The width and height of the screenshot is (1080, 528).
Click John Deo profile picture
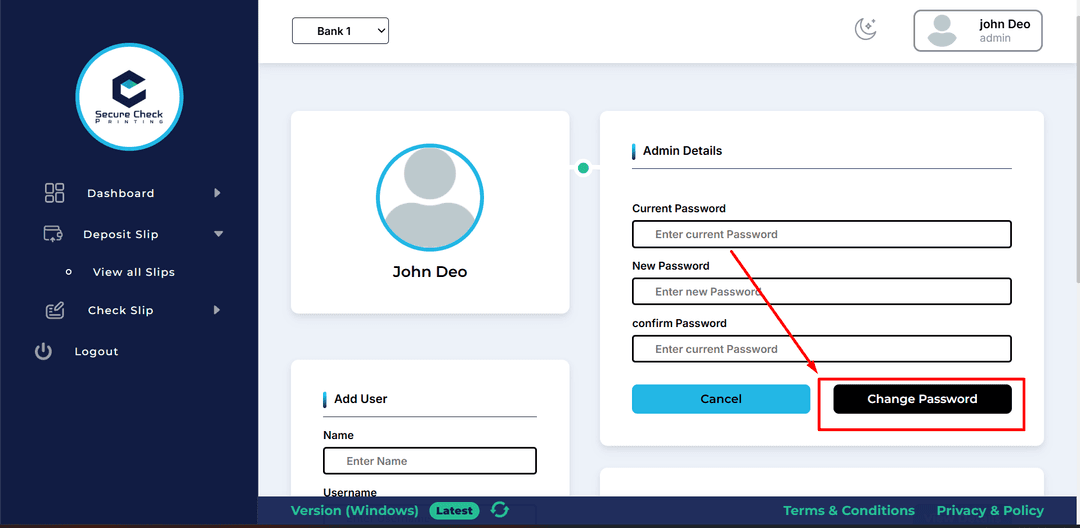430,197
